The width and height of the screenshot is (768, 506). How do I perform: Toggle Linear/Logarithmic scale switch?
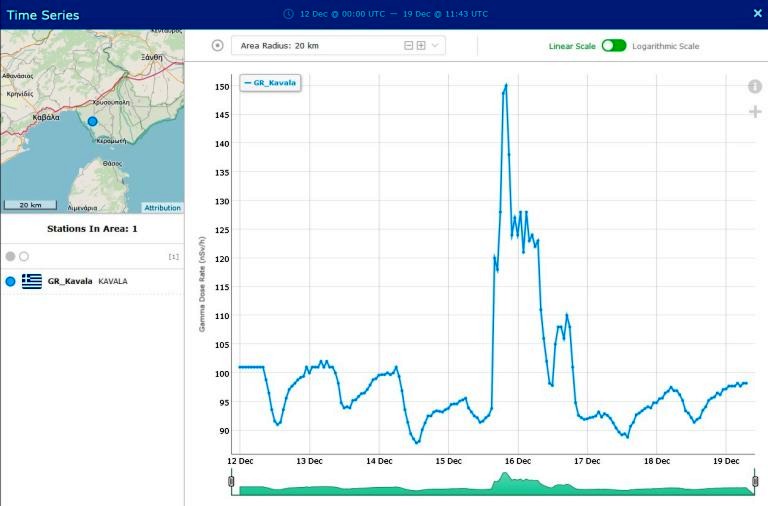[x=613, y=46]
